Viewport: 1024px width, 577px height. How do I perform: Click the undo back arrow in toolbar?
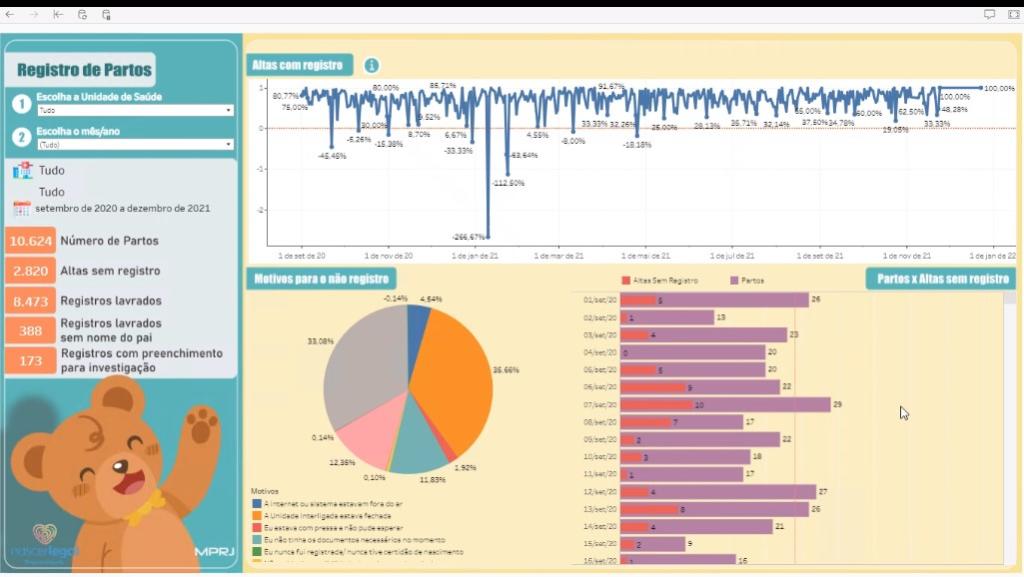(10, 15)
